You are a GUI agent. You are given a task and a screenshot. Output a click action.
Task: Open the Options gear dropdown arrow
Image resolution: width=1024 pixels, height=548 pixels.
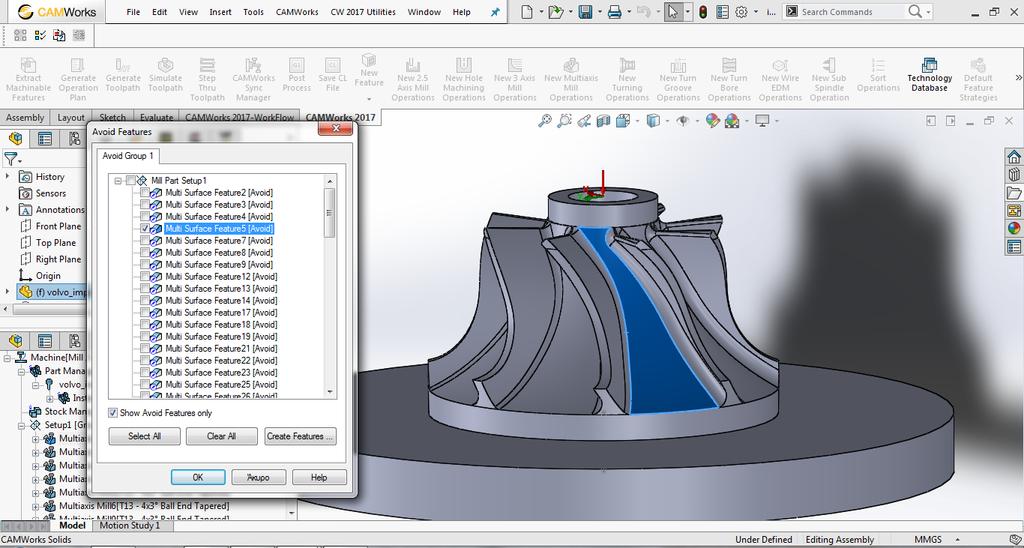756,12
